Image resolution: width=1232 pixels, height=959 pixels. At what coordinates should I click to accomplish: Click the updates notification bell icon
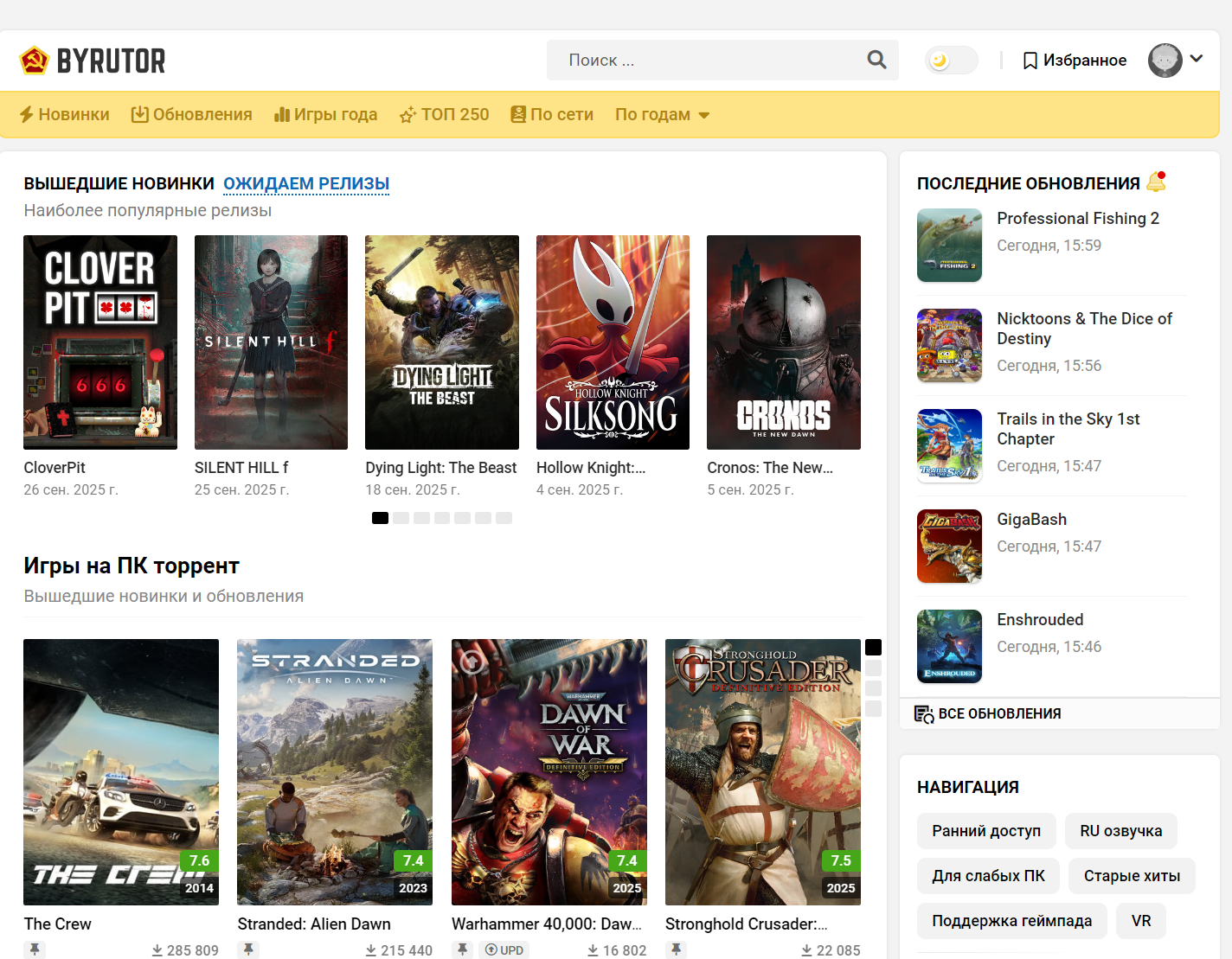[x=1156, y=182]
